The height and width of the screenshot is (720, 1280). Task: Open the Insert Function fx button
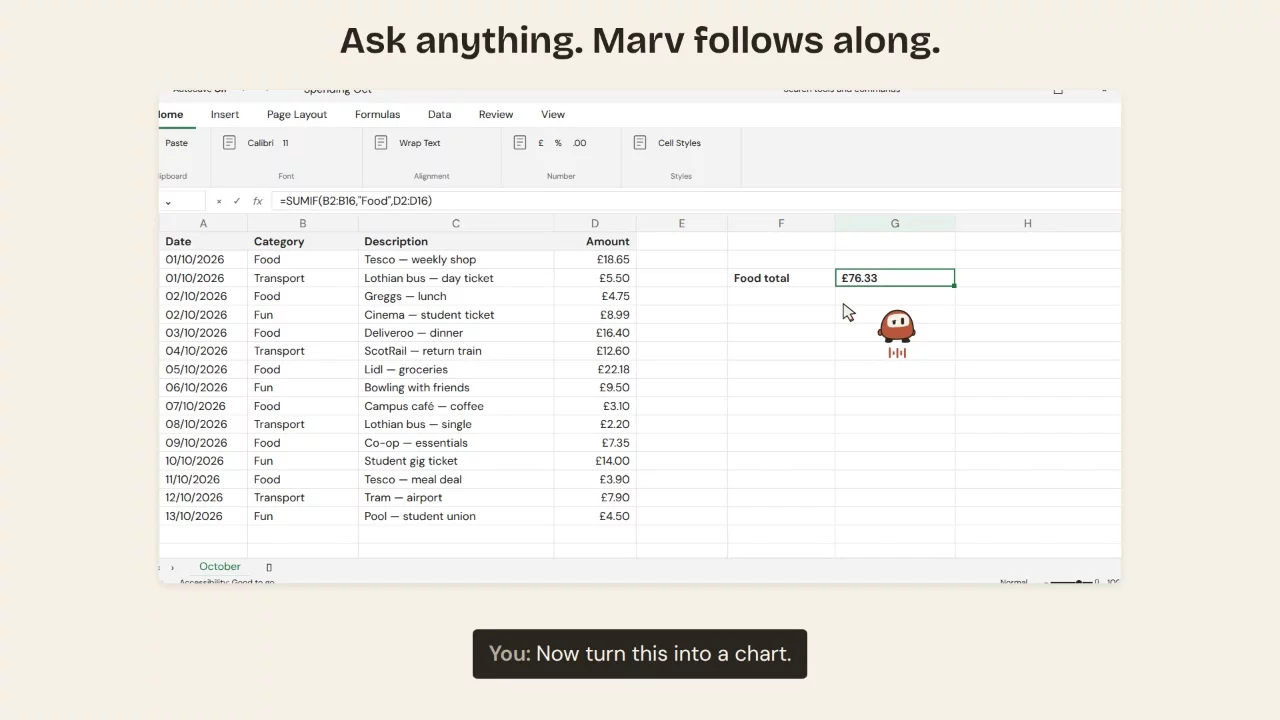point(257,201)
